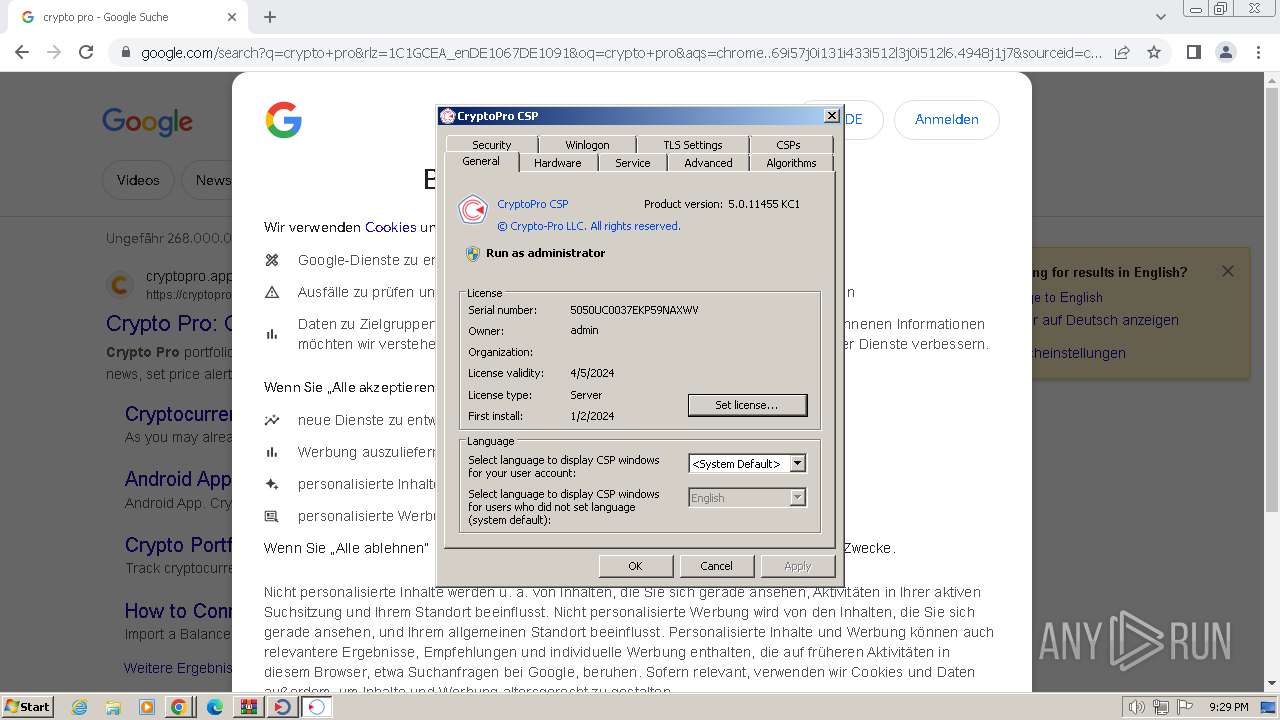The height and width of the screenshot is (720, 1280).
Task: Click the Chrome forward arrow
Action: [54, 52]
